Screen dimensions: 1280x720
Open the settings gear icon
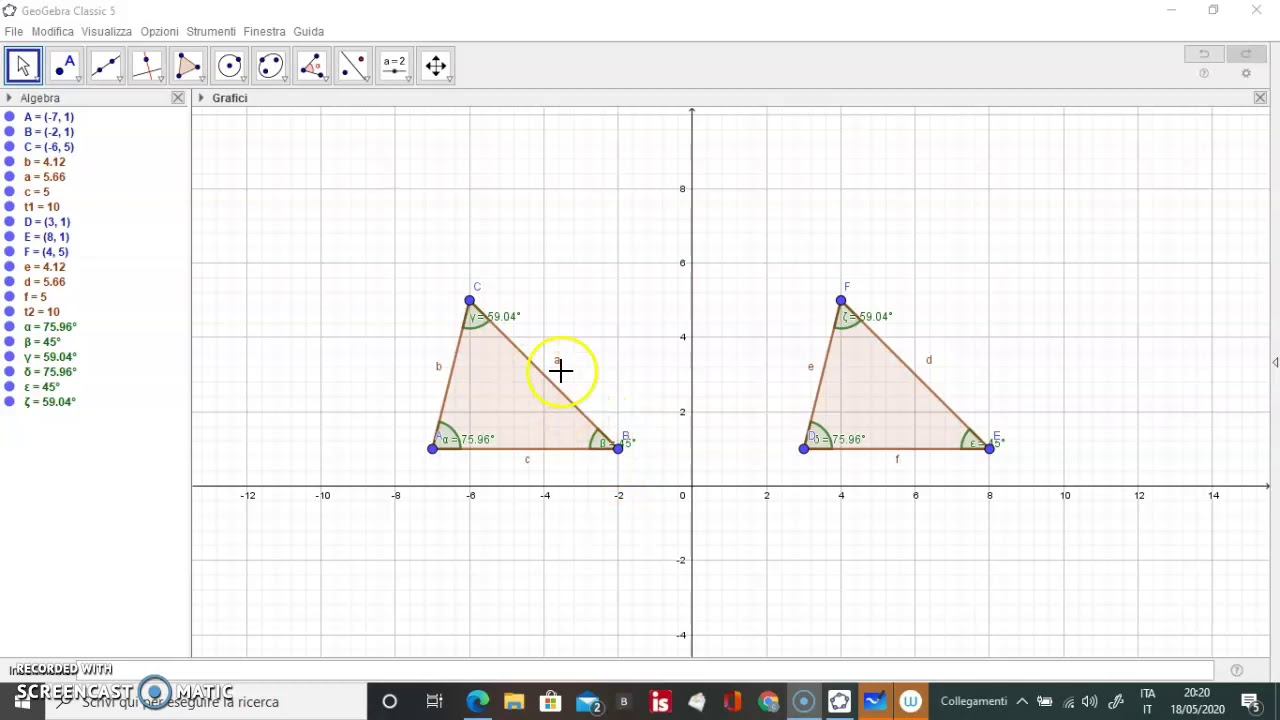1246,74
